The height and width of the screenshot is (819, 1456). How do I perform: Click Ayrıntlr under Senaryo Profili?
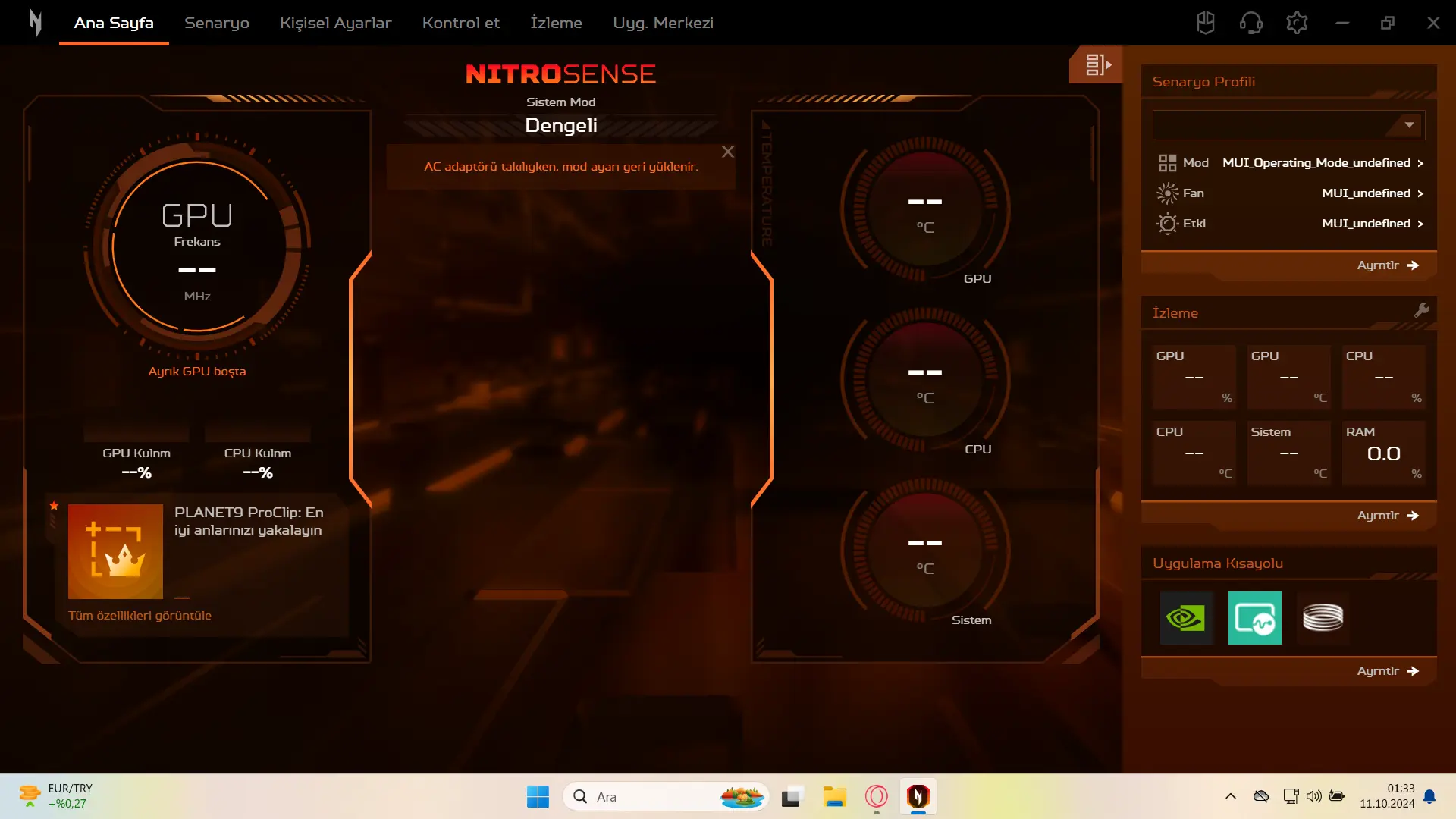coord(1388,265)
